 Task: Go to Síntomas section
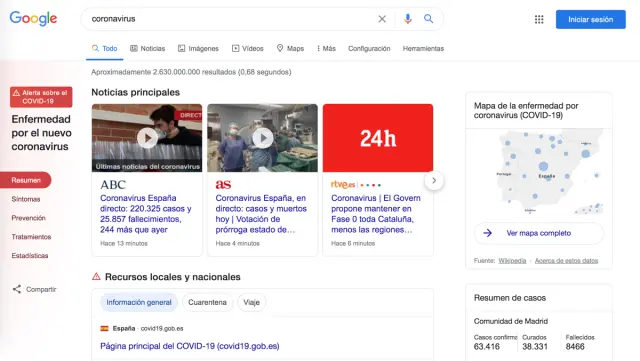(x=26, y=199)
